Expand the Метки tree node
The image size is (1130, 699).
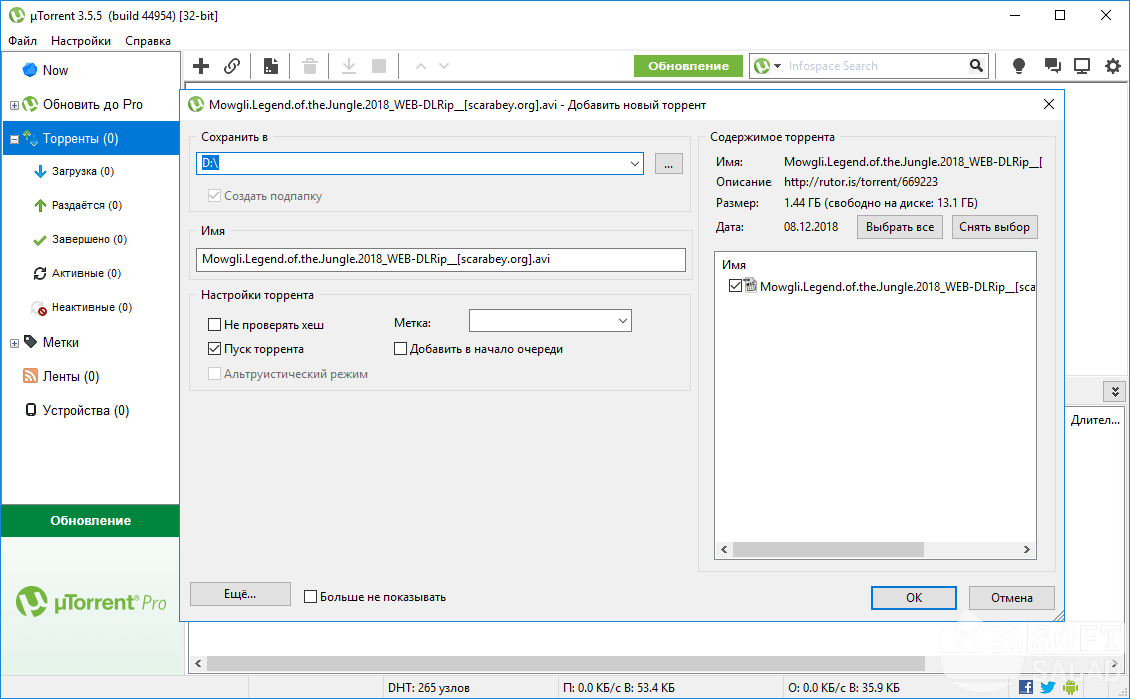14,343
